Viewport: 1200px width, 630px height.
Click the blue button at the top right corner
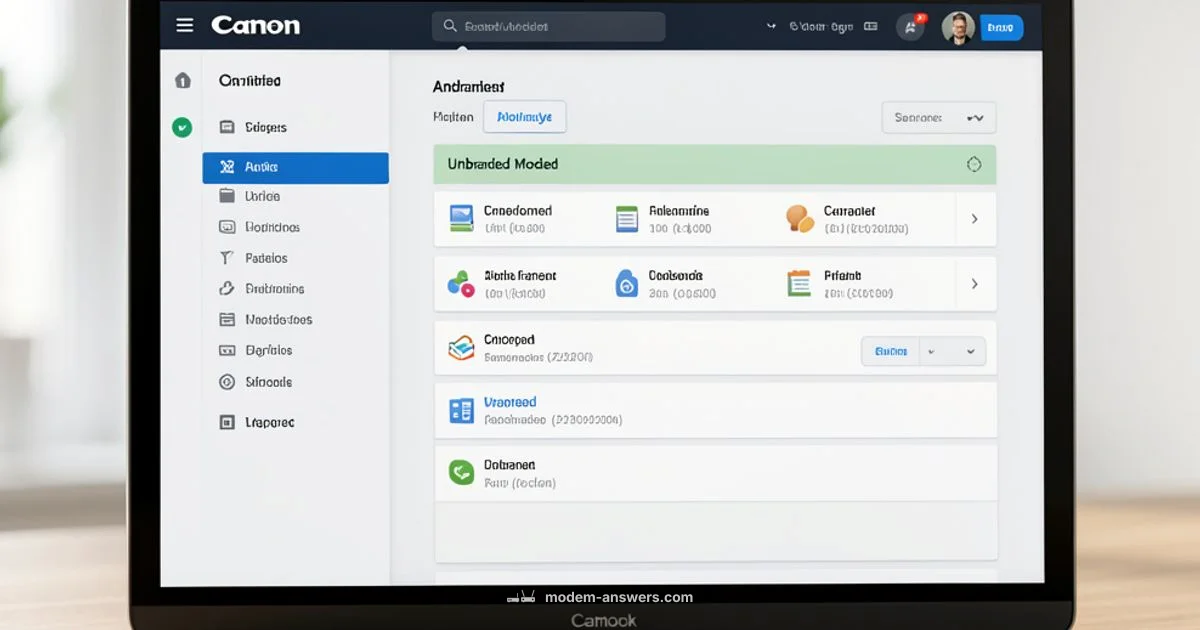(1000, 27)
